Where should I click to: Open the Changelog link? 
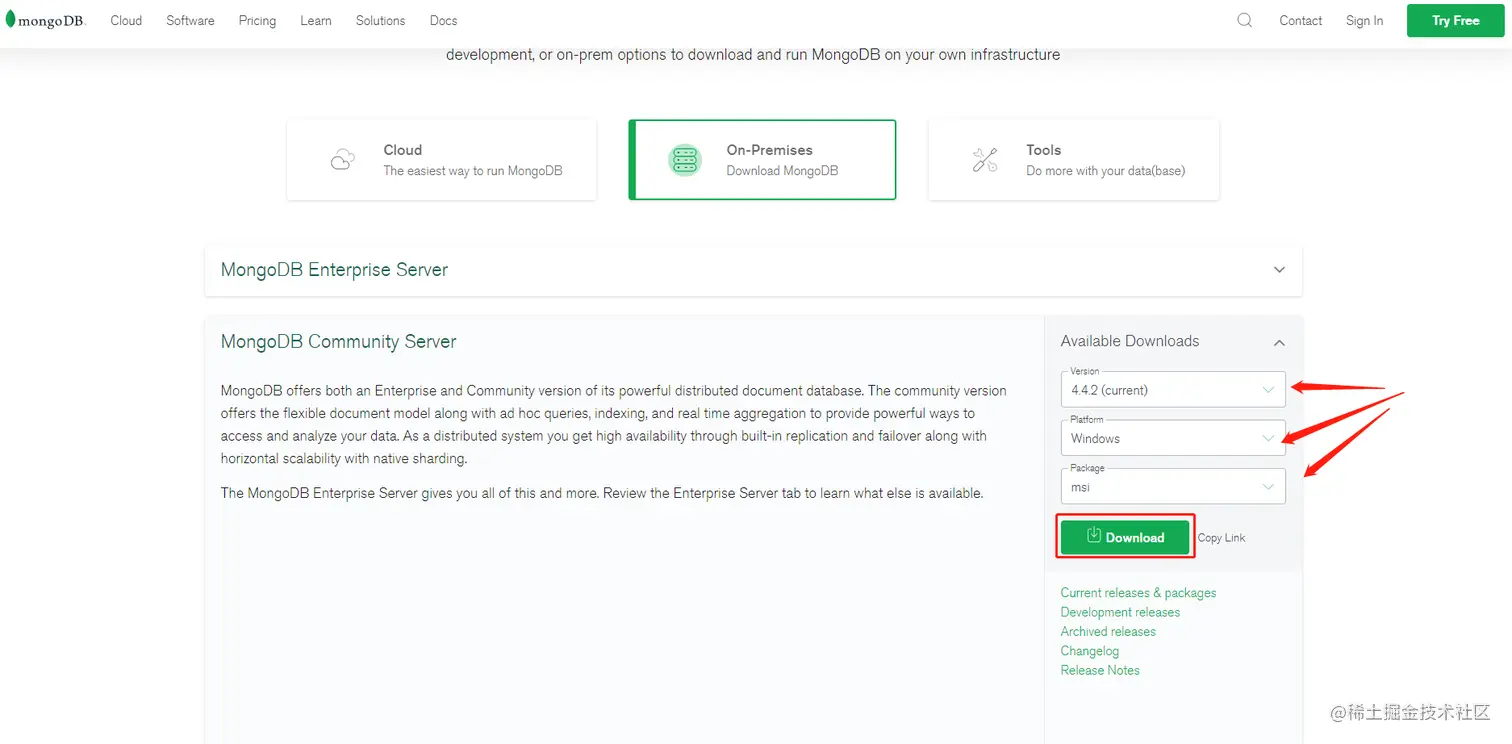(1090, 651)
